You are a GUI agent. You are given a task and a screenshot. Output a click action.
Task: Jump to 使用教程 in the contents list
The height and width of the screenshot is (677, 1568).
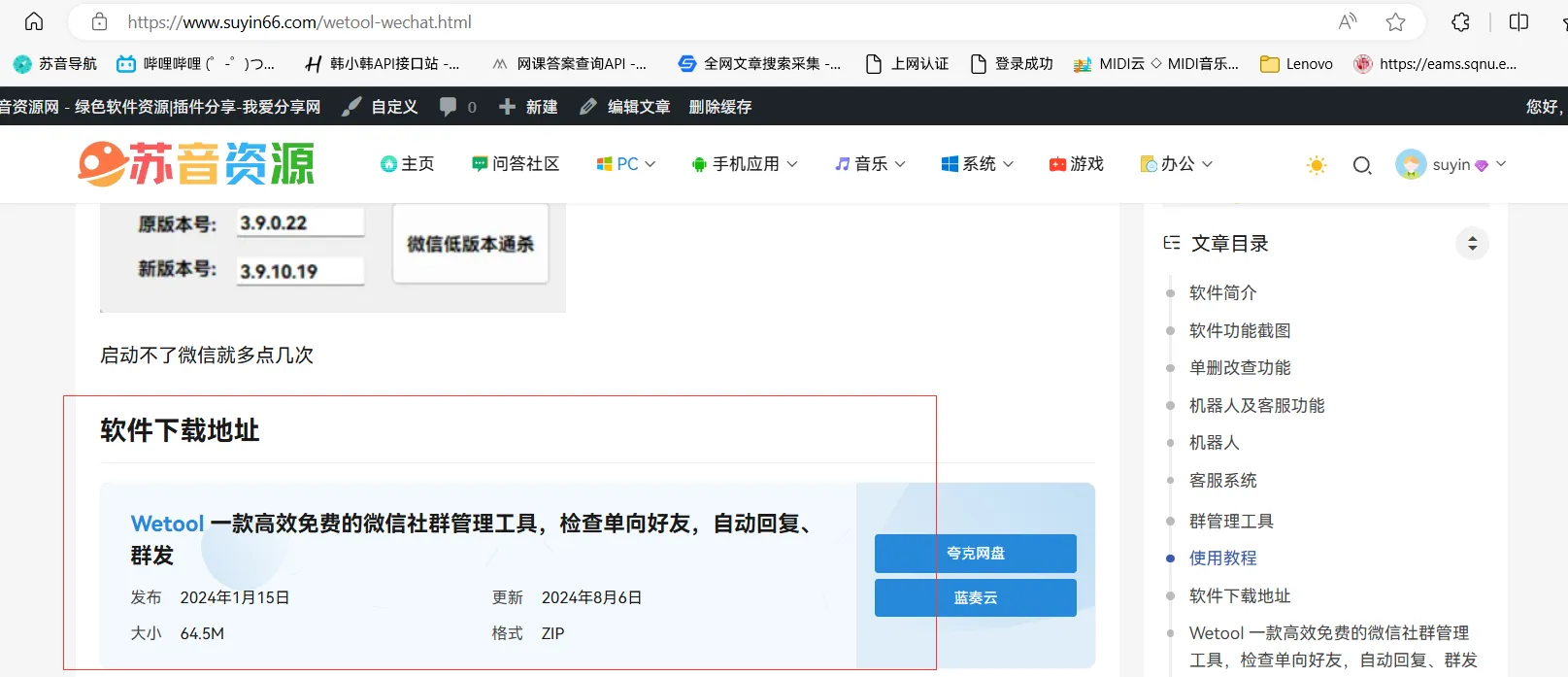[x=1222, y=558]
